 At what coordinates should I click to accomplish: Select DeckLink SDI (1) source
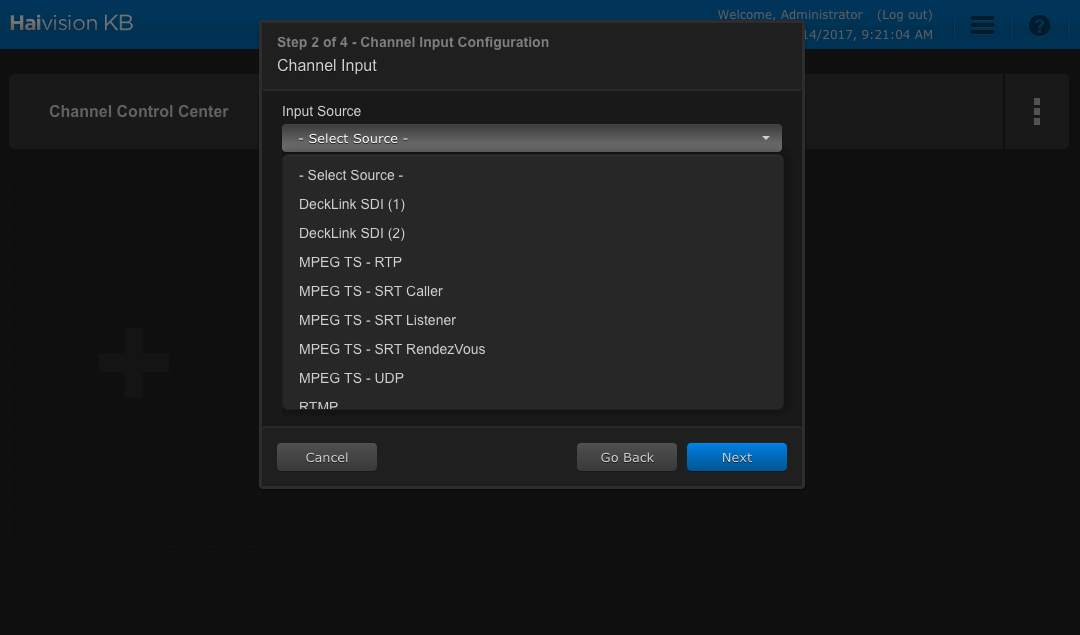pos(532,204)
